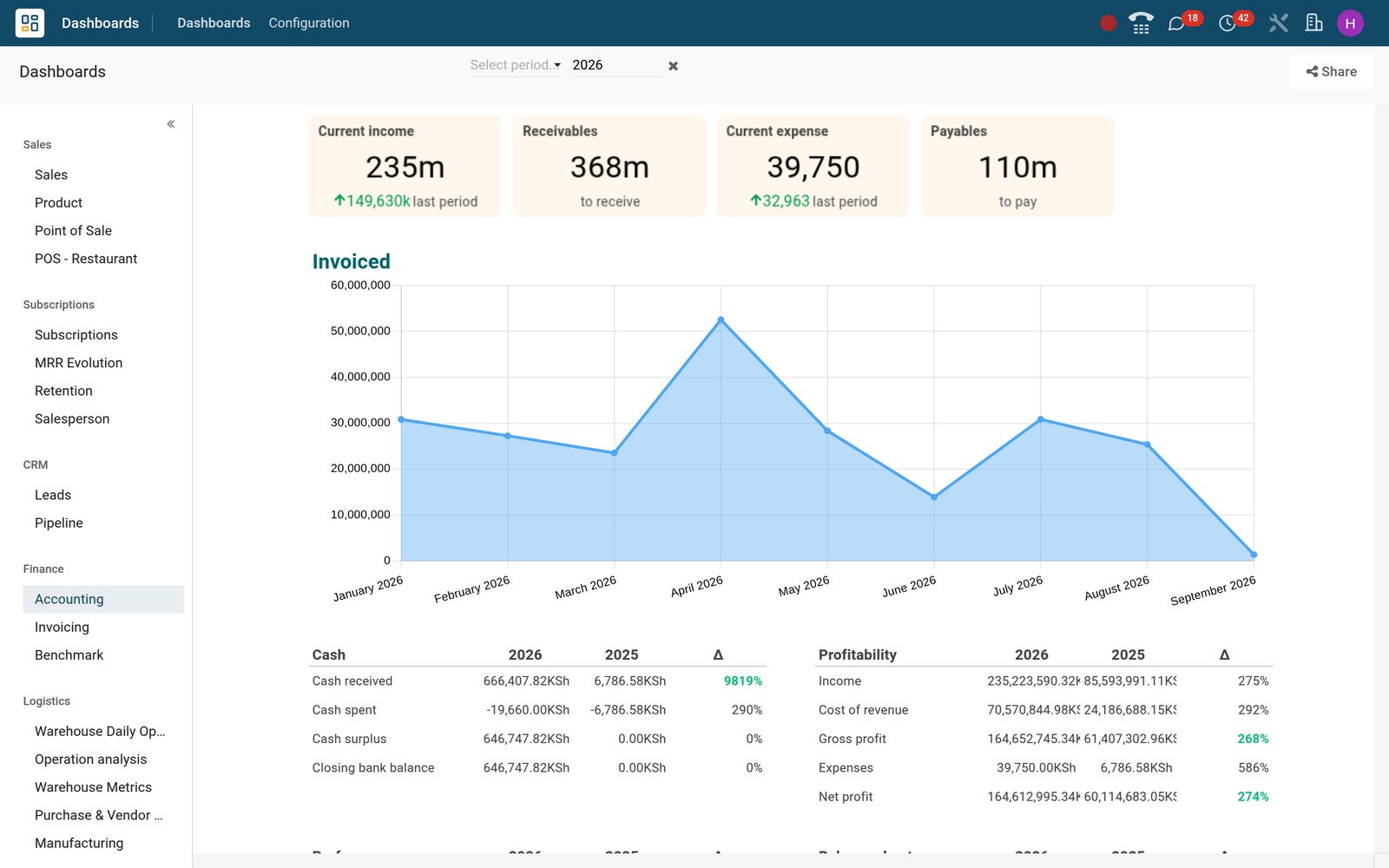
Task: Clear the 2026 period filter
Action: pos(673,66)
